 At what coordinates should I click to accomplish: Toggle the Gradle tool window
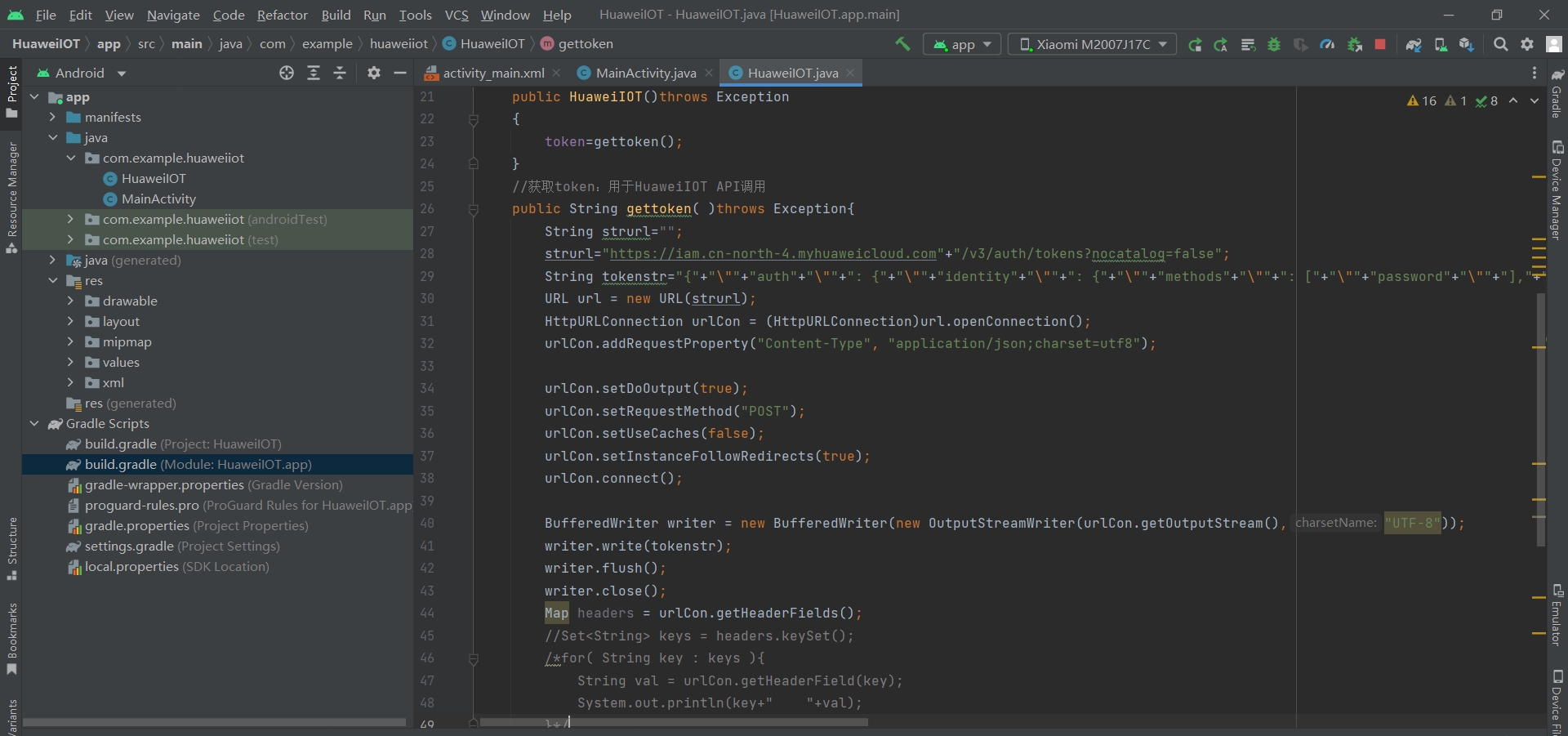click(1557, 92)
